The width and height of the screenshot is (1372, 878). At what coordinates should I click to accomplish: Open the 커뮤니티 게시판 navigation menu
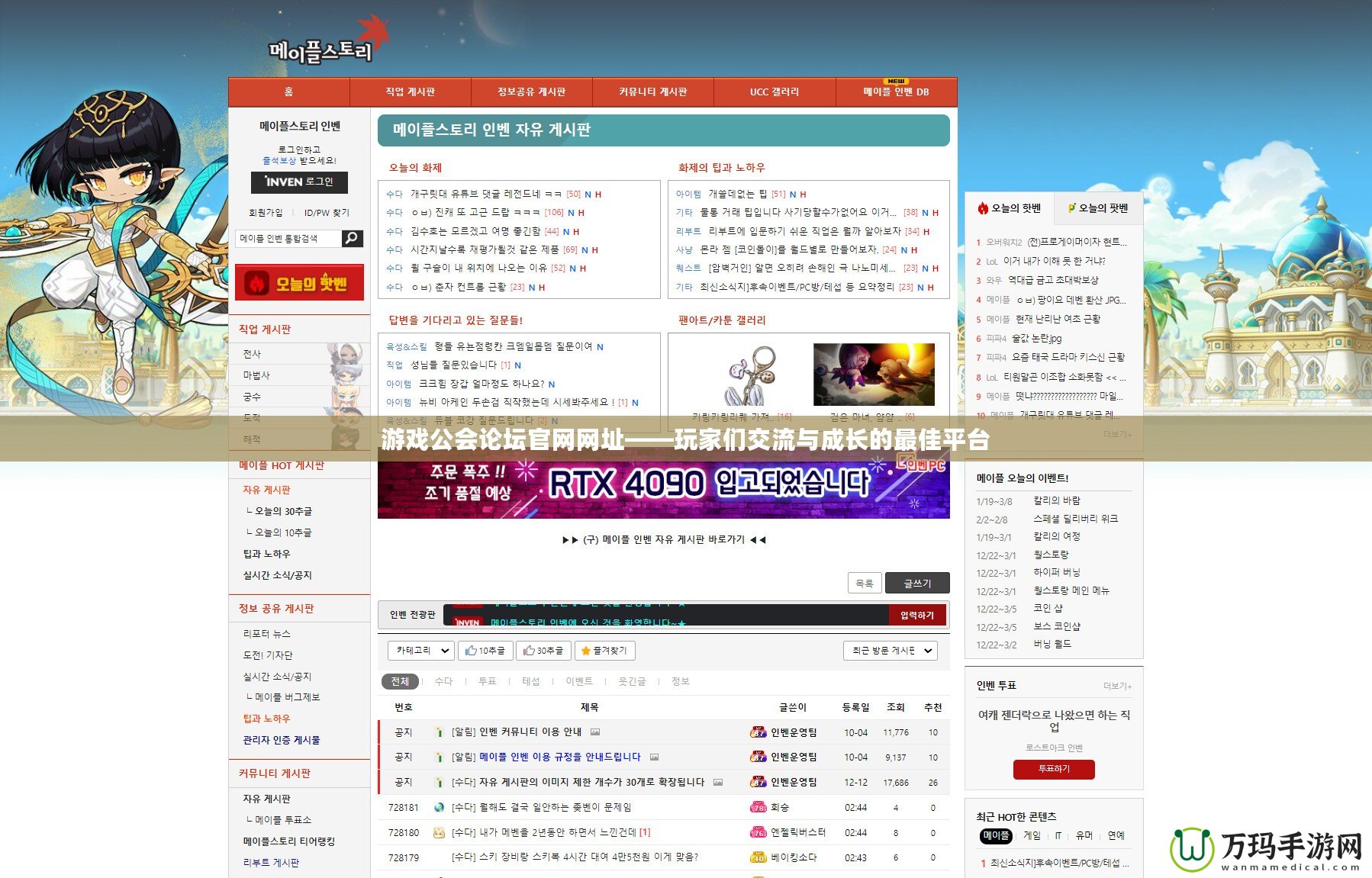[x=653, y=92]
